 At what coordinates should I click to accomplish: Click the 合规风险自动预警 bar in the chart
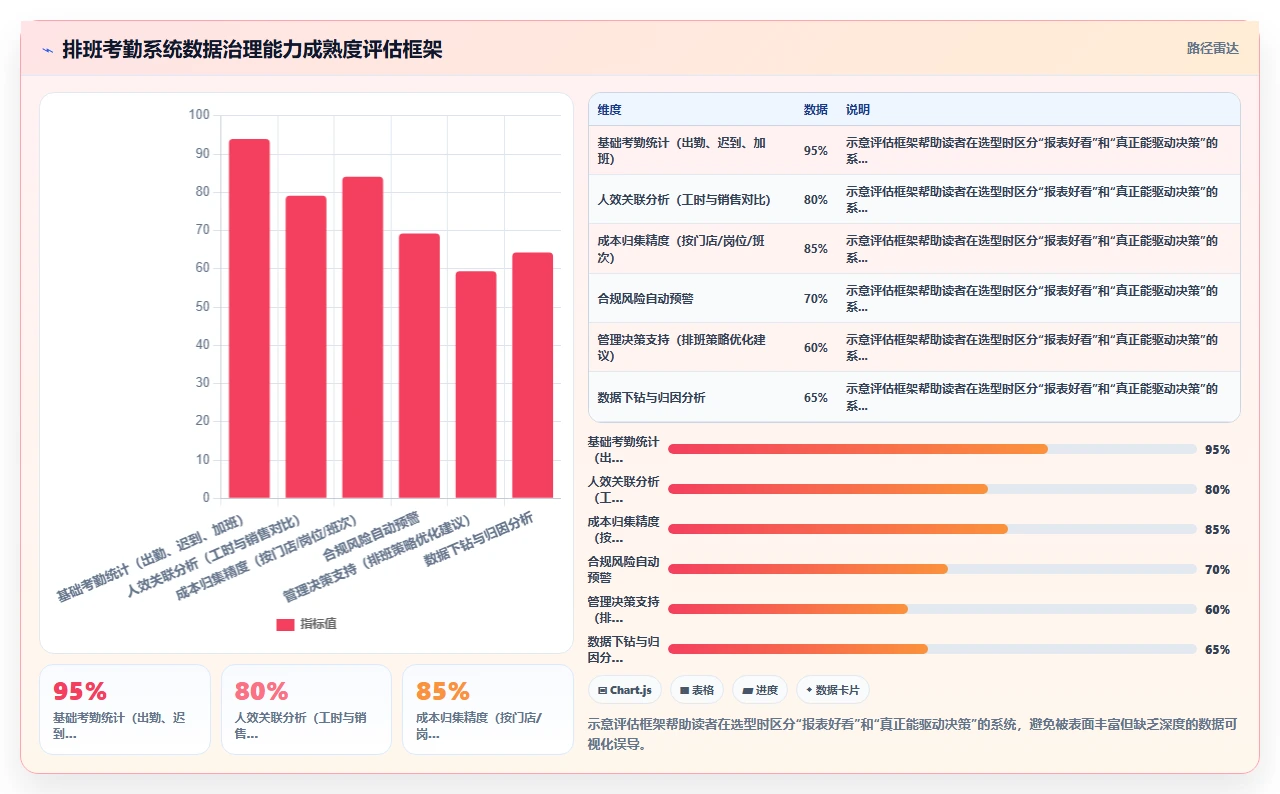coord(419,366)
